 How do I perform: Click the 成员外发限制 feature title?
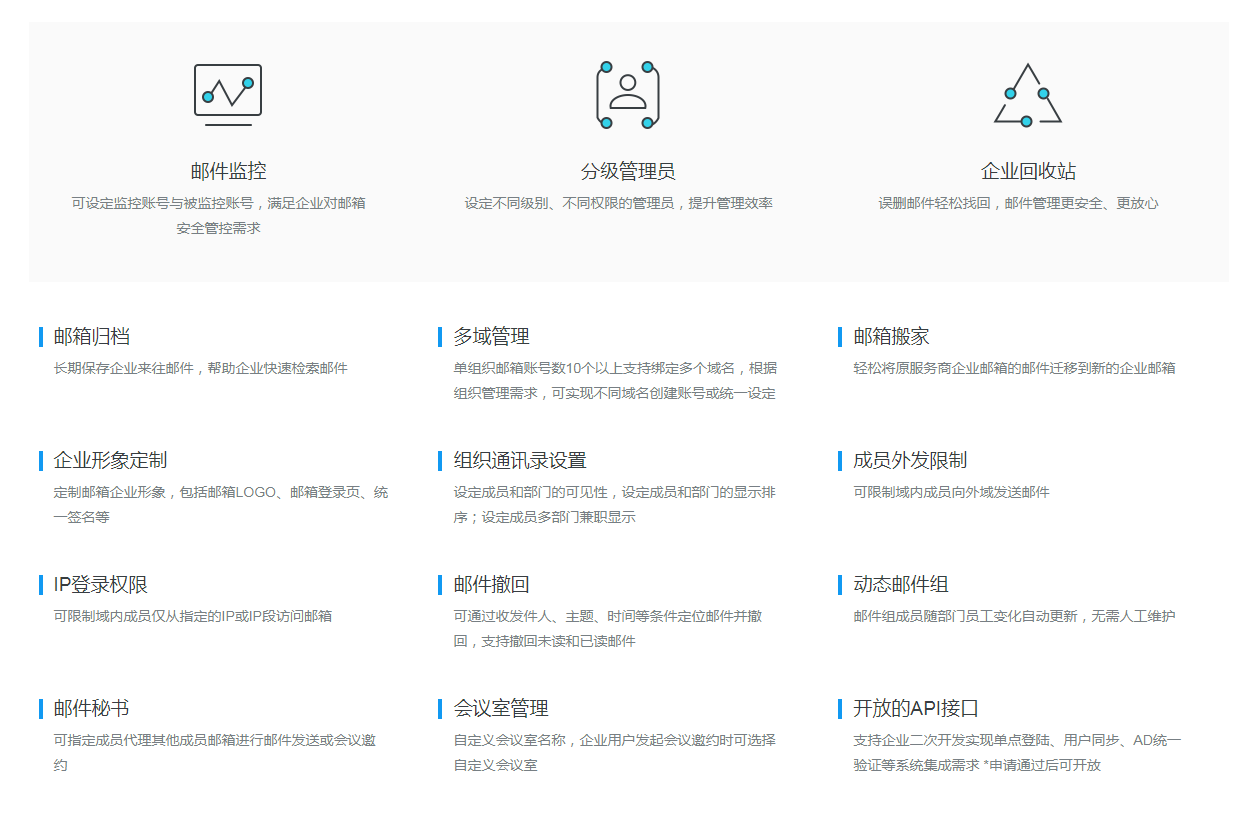pyautogui.click(x=910, y=460)
